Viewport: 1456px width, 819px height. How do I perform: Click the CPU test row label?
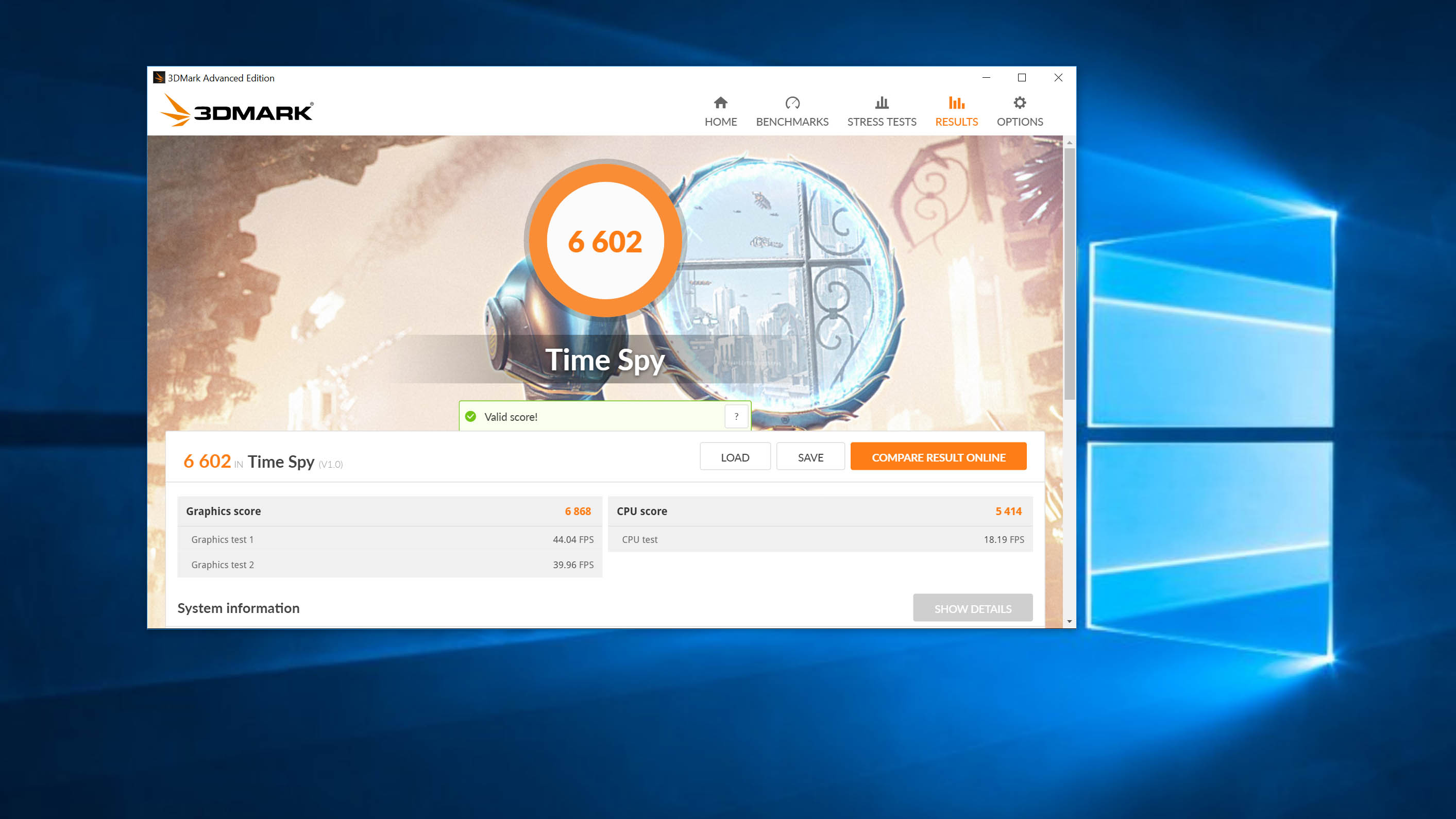[x=639, y=539]
